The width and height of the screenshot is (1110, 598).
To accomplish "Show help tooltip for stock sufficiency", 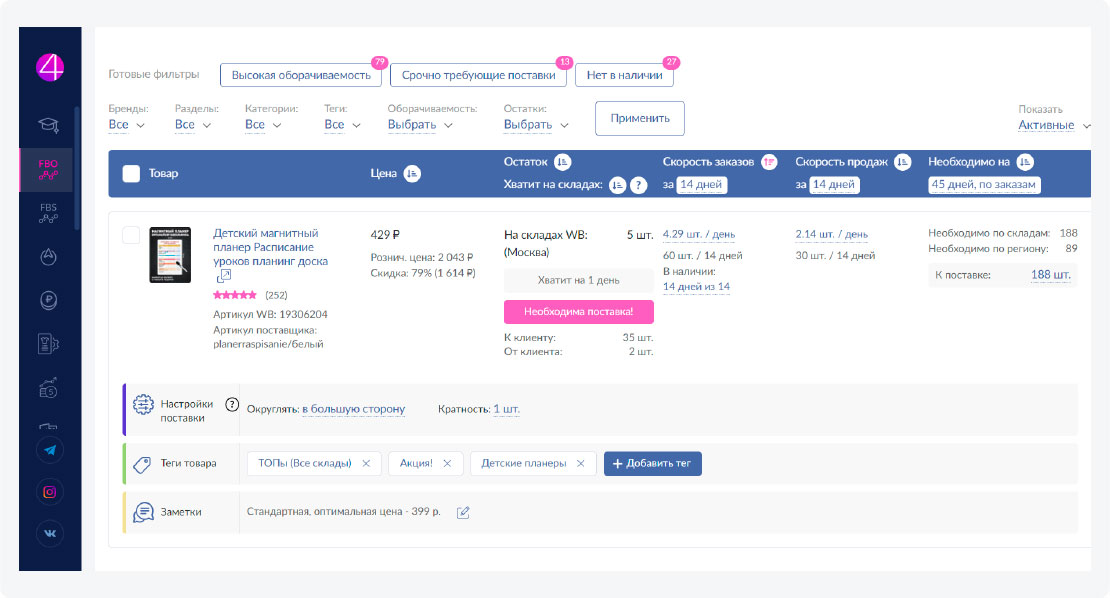I will pos(639,185).
